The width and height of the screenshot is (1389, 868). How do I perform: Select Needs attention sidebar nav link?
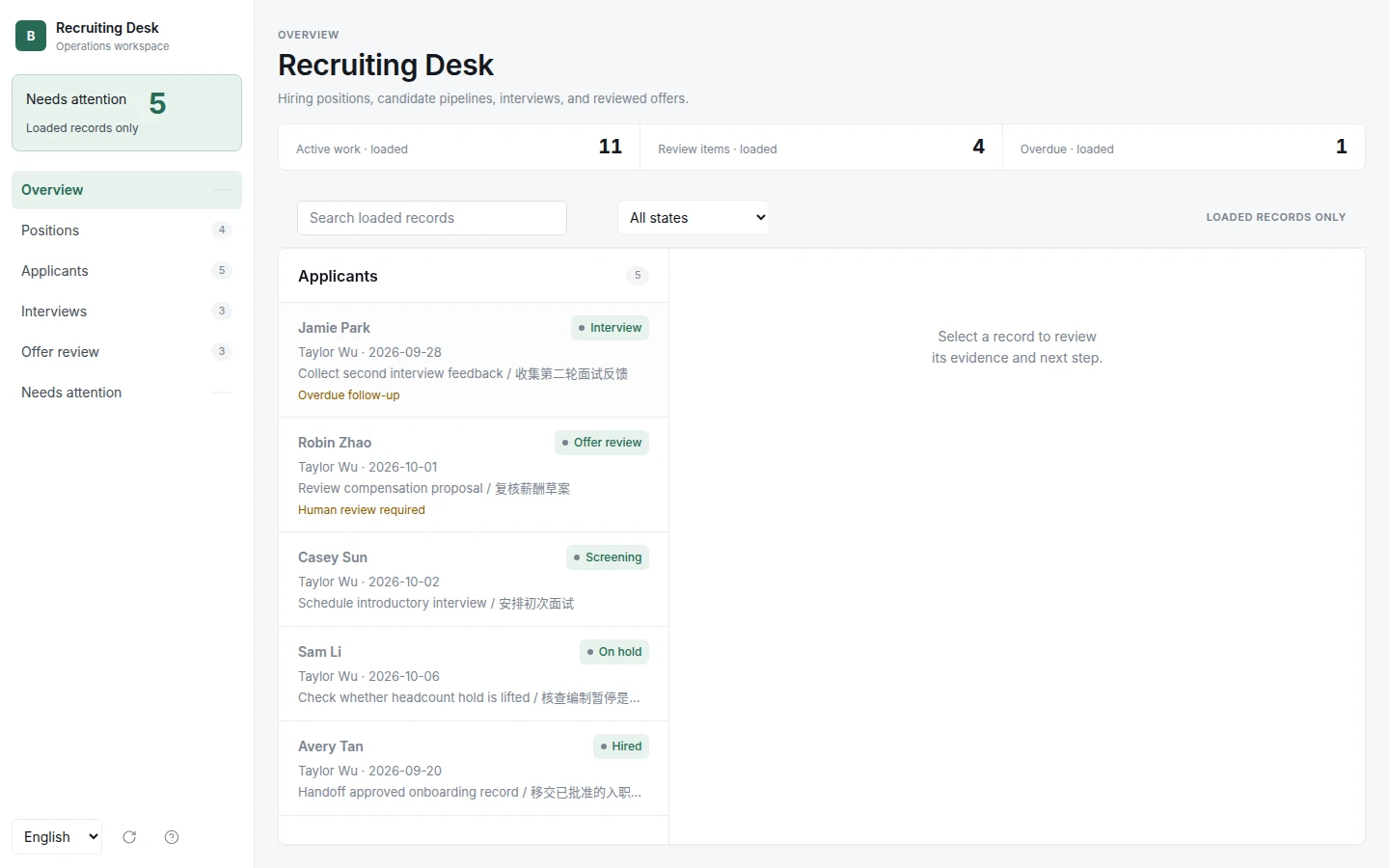click(x=126, y=393)
